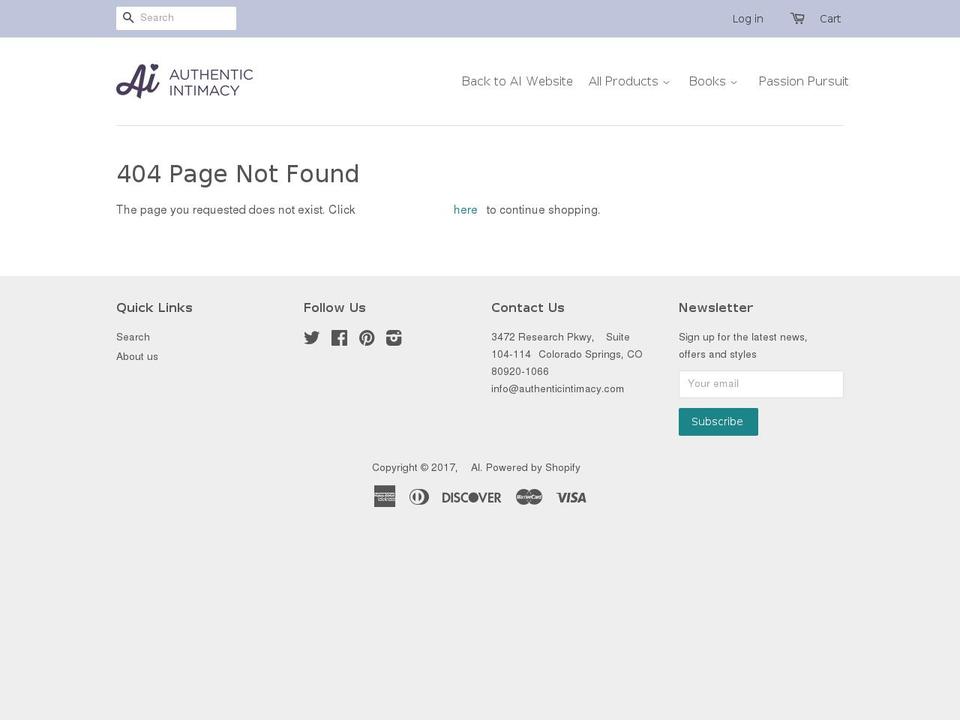
Task: Open Back to AI Website menu item
Action: click(517, 81)
